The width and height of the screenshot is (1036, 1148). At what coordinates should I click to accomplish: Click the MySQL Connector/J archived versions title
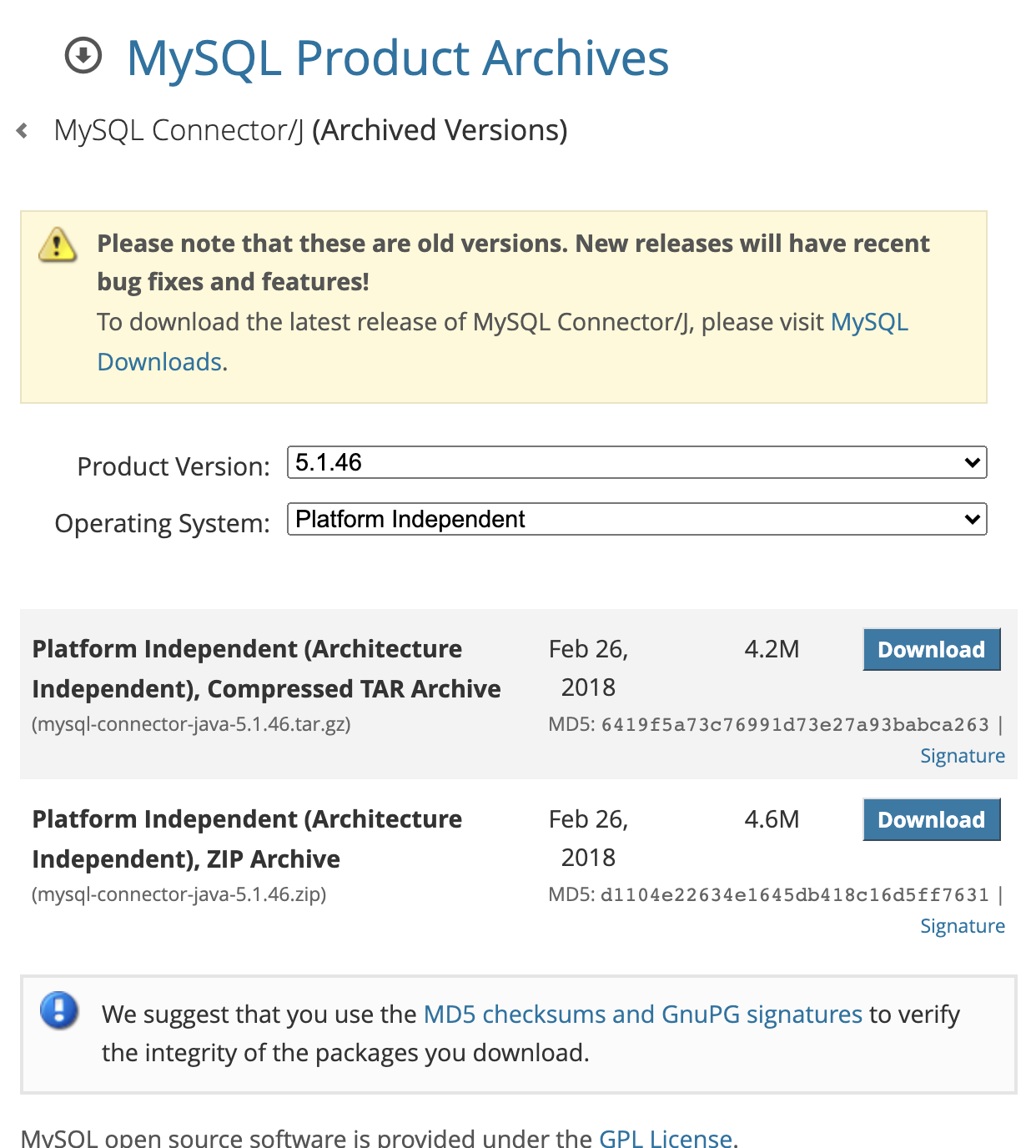pos(310,130)
